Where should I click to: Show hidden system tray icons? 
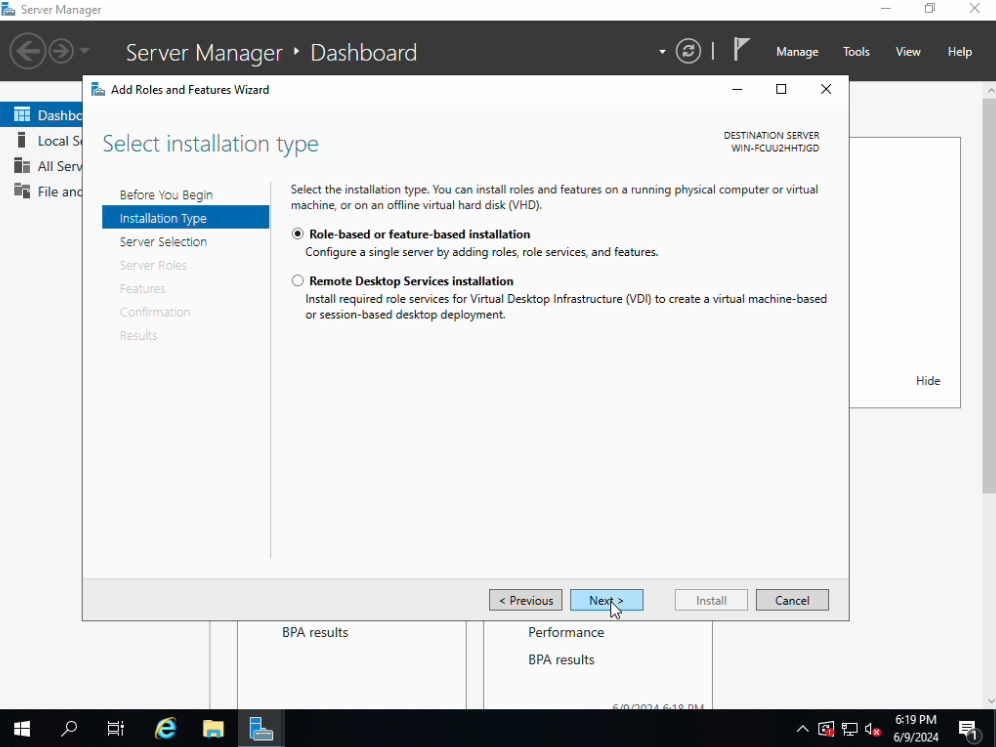(x=802, y=729)
